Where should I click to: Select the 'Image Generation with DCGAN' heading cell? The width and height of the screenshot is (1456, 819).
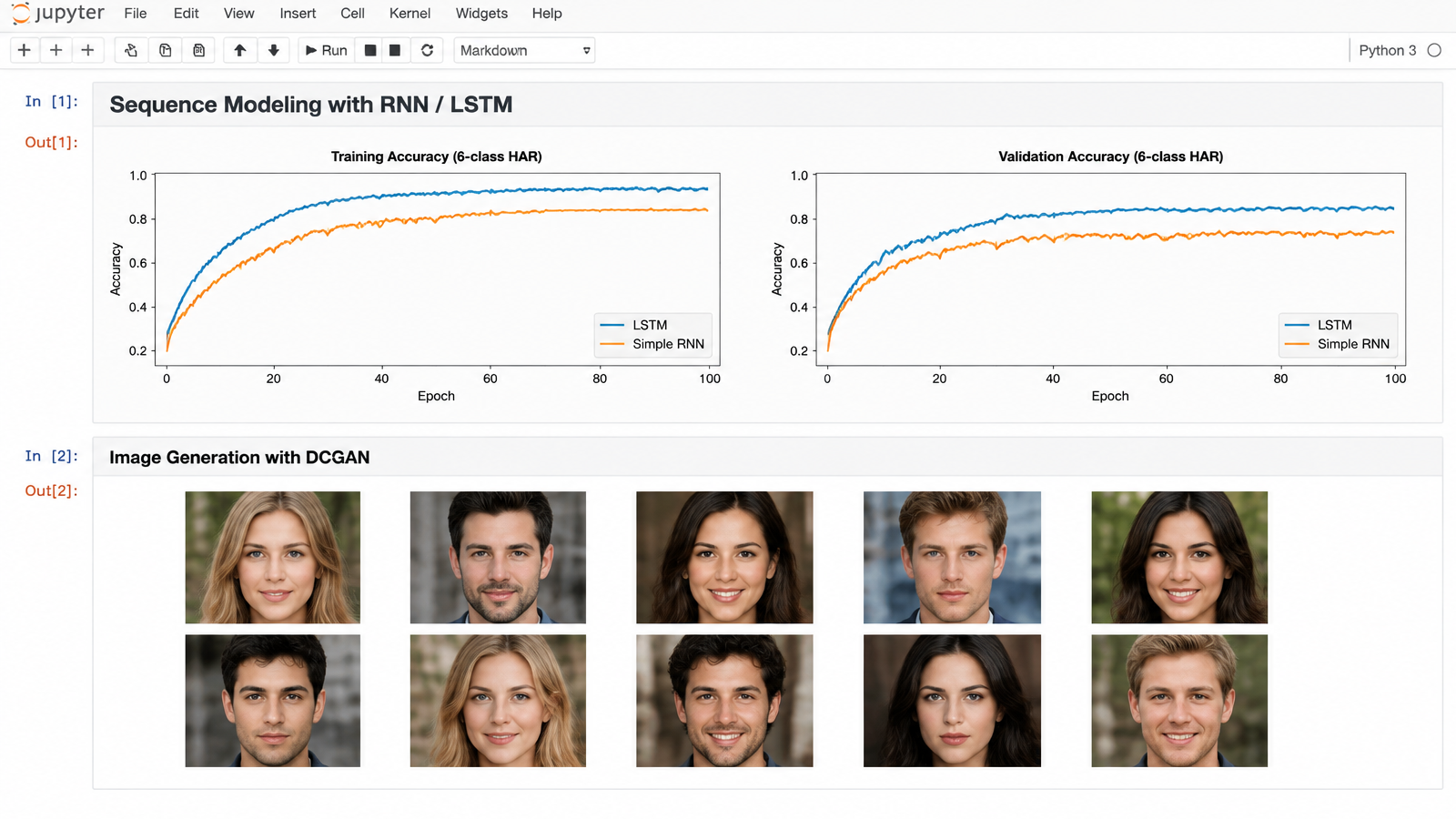tap(767, 457)
